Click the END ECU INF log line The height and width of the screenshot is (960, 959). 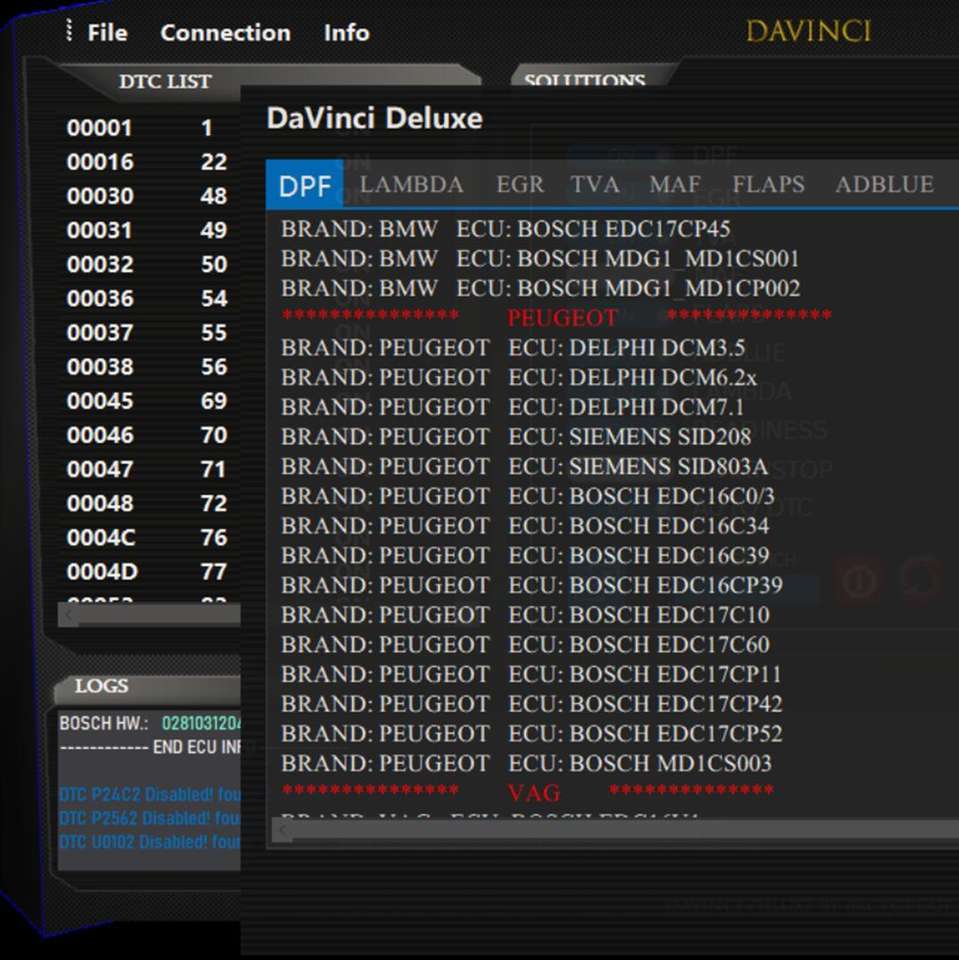(x=151, y=747)
